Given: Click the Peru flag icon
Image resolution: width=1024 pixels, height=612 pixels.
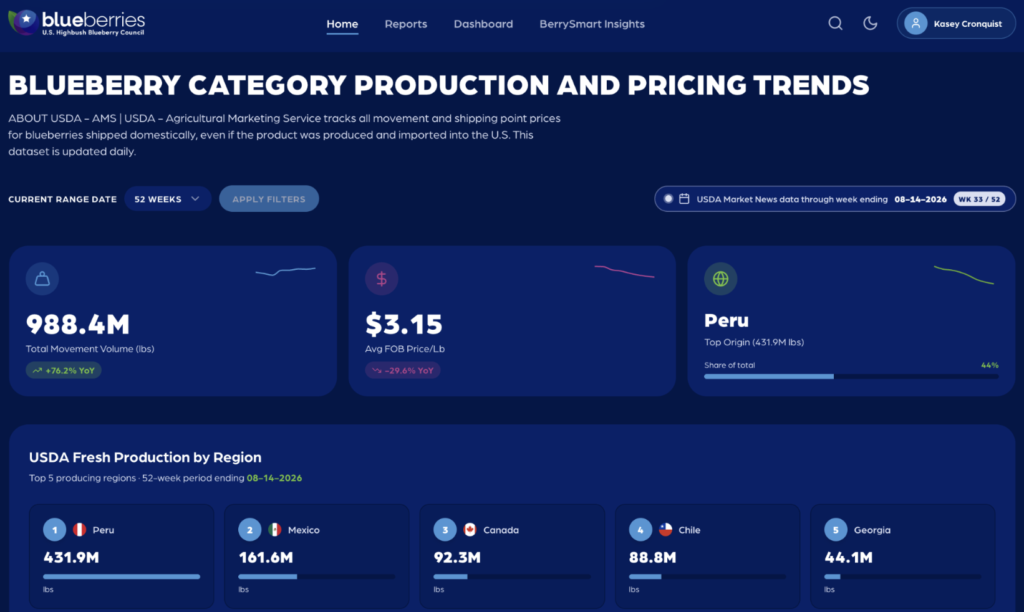Looking at the screenshot, I should click(x=80, y=530).
